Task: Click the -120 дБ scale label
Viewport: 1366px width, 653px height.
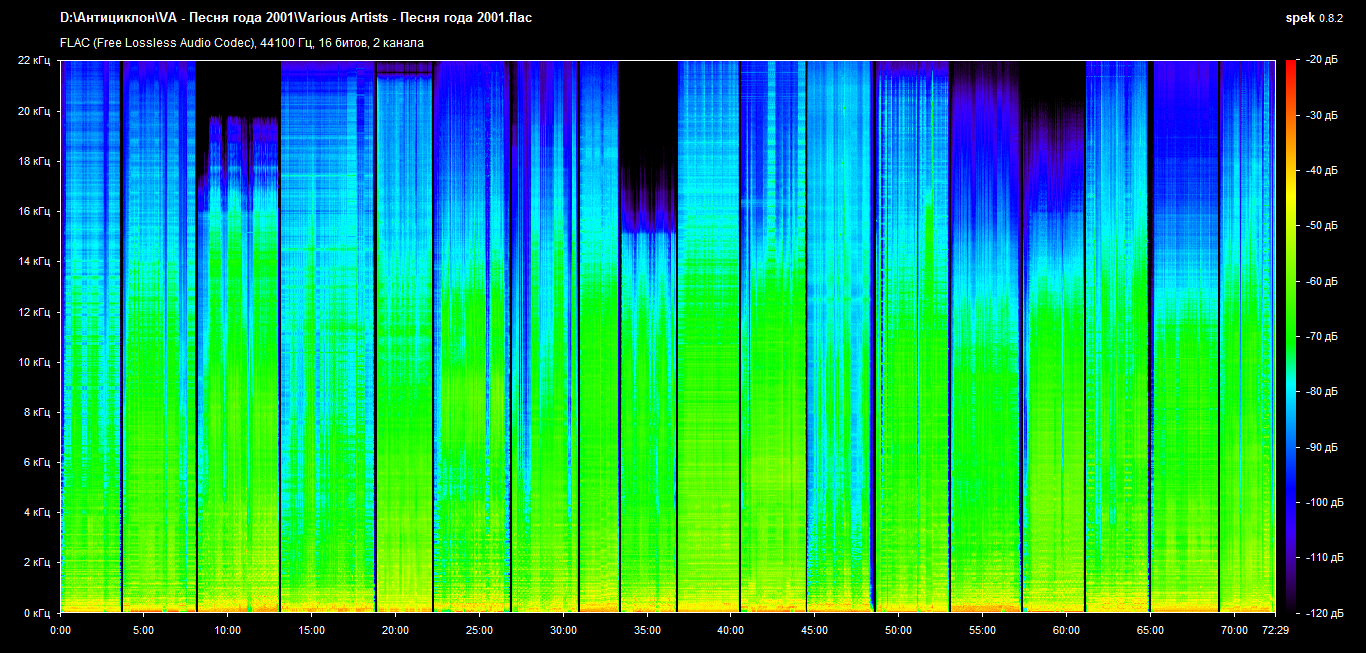Action: (x=1325, y=612)
